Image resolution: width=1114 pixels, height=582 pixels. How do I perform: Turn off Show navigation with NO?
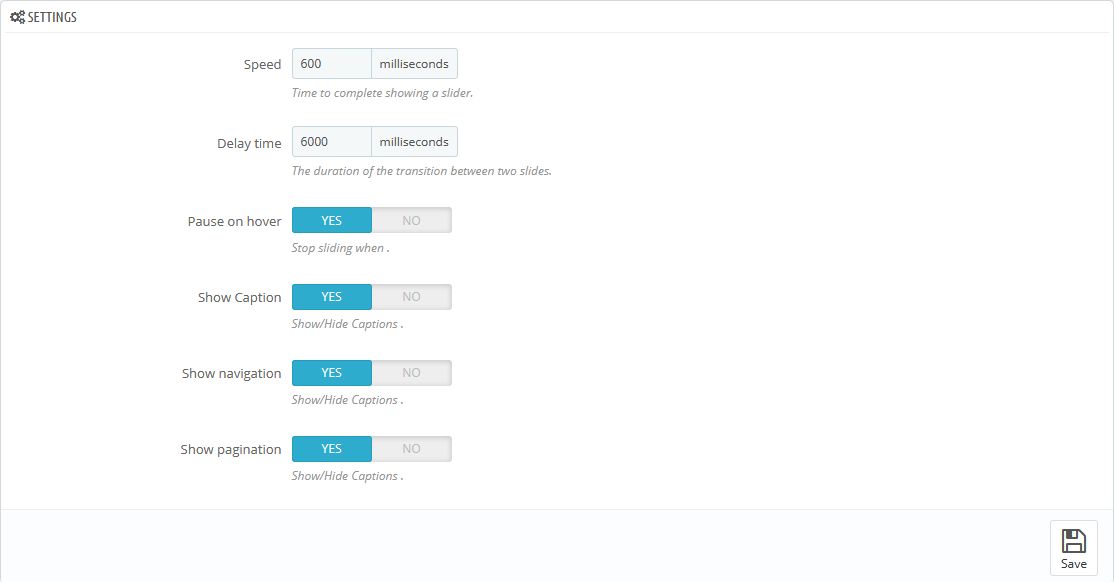(x=411, y=373)
